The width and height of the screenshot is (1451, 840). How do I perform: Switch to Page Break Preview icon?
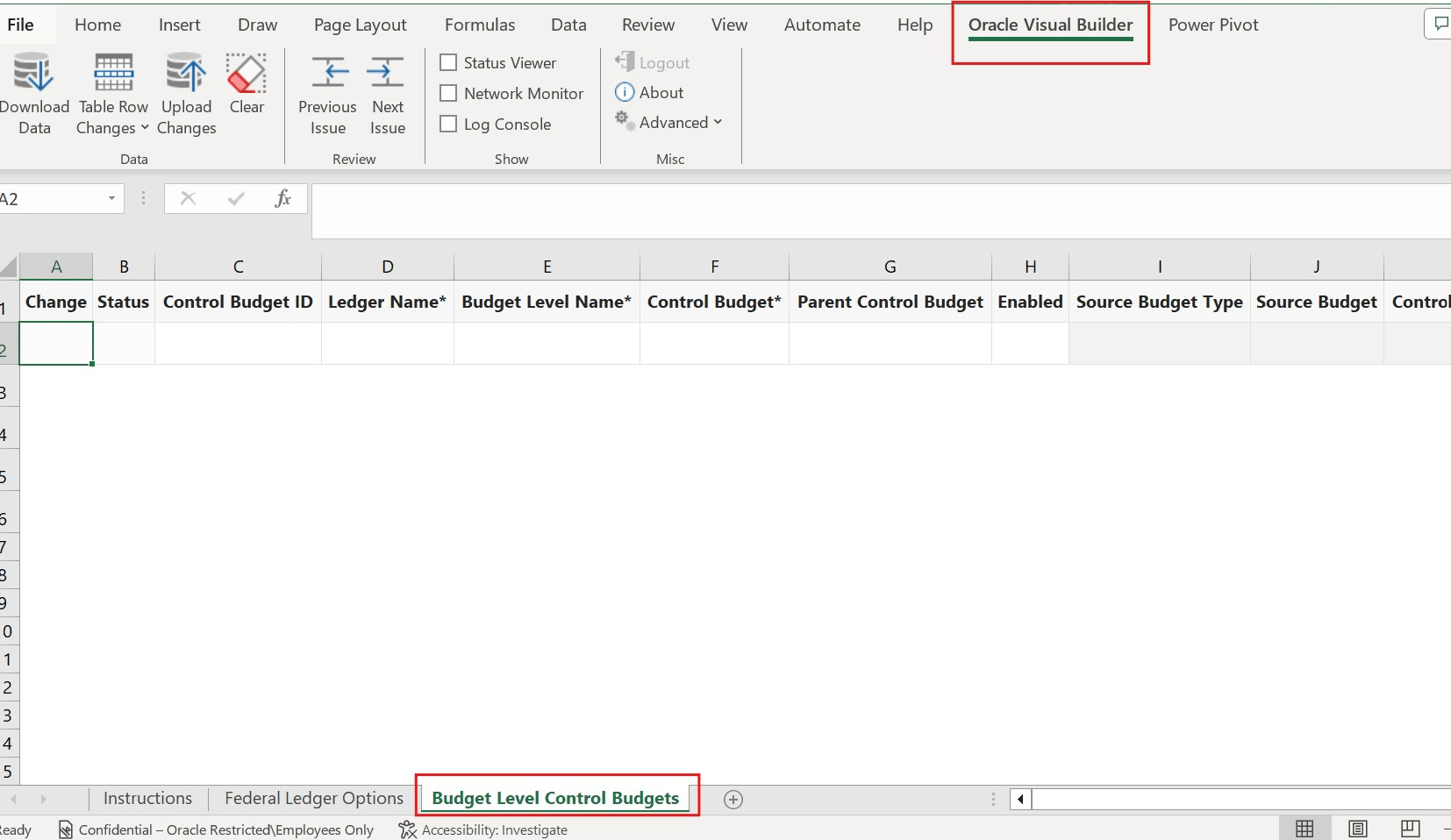tap(1410, 829)
